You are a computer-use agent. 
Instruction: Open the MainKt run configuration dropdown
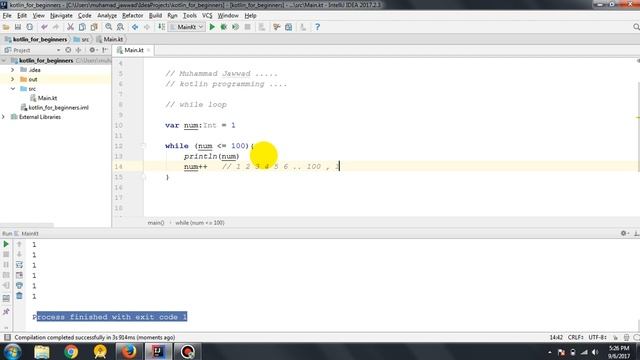tap(187, 27)
